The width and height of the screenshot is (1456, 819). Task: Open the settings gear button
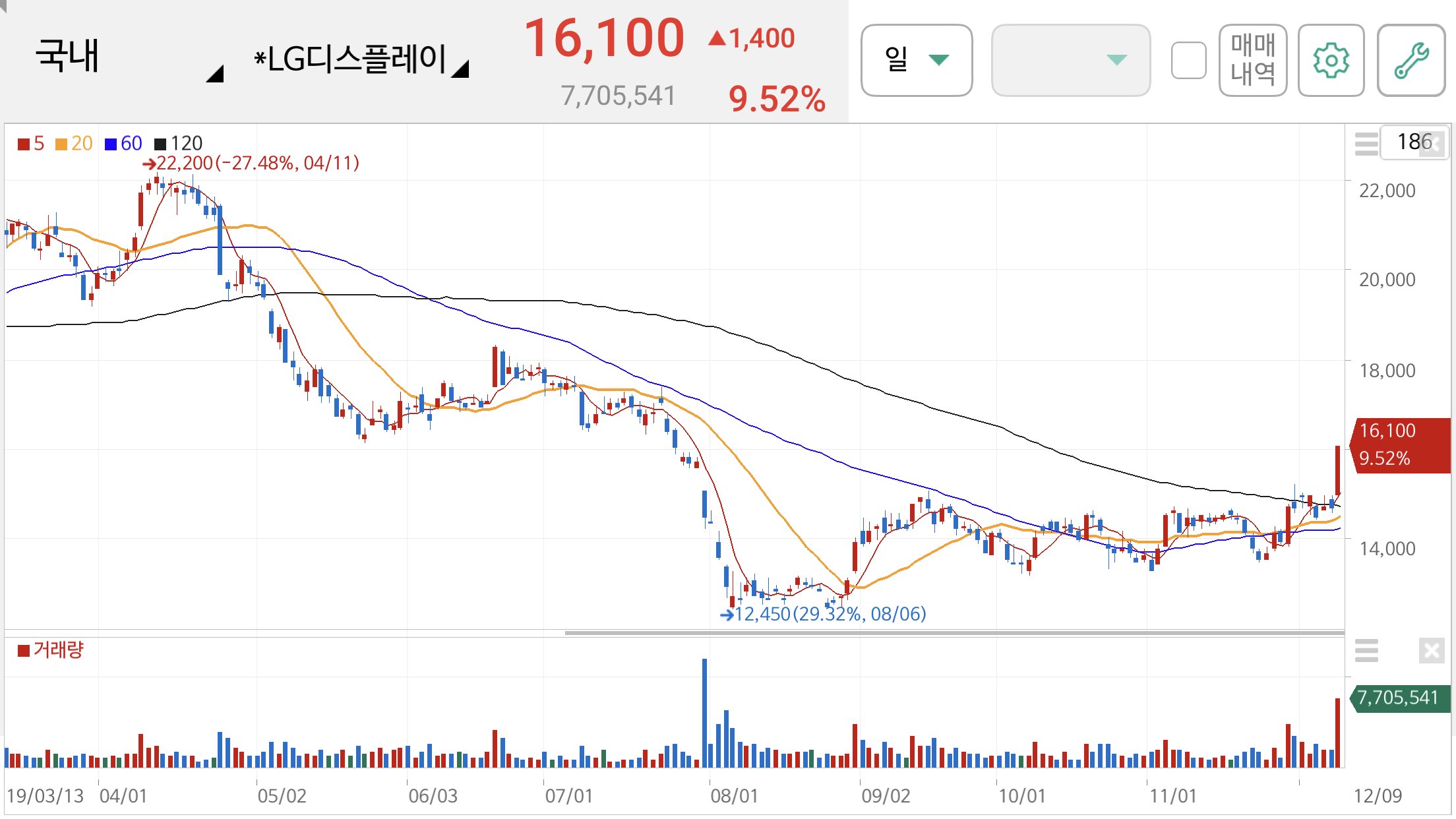1331,61
